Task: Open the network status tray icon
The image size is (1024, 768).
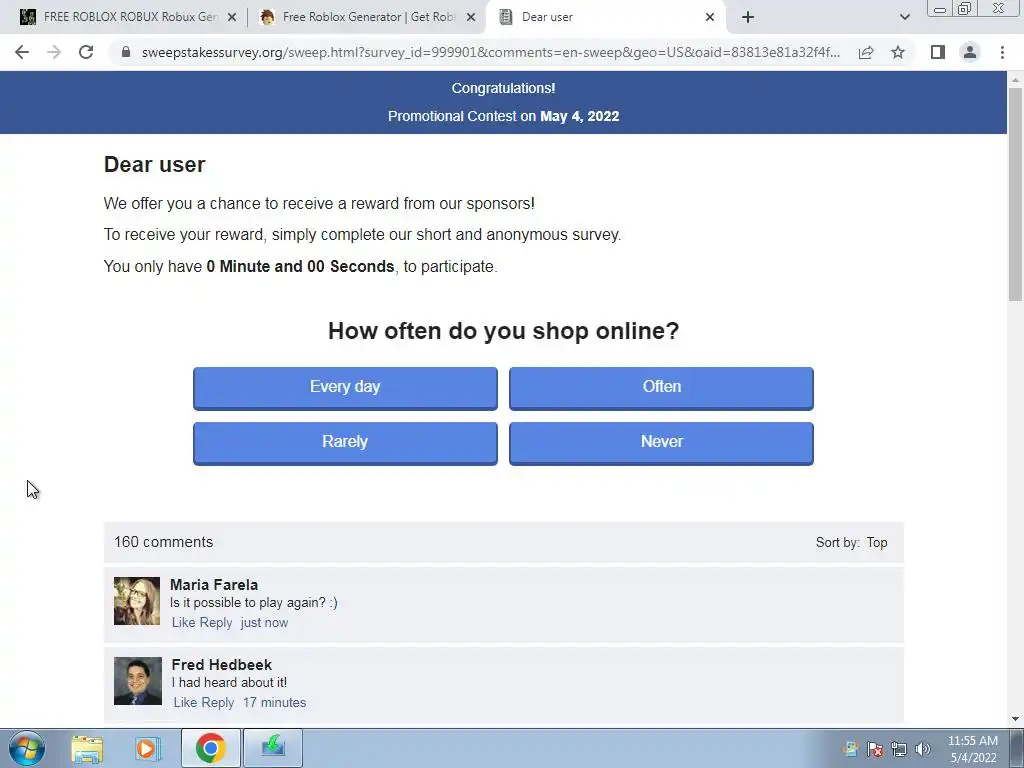Action: [899, 749]
